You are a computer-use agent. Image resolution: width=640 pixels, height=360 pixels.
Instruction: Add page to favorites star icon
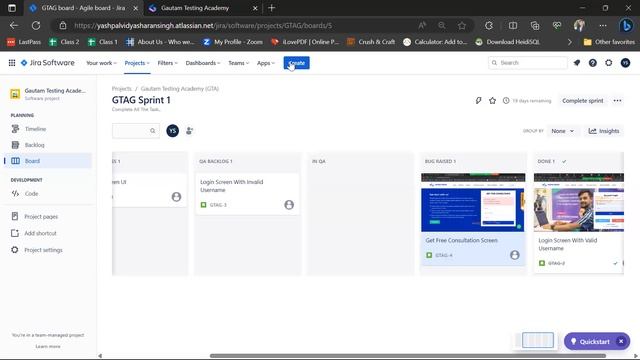(462, 25)
